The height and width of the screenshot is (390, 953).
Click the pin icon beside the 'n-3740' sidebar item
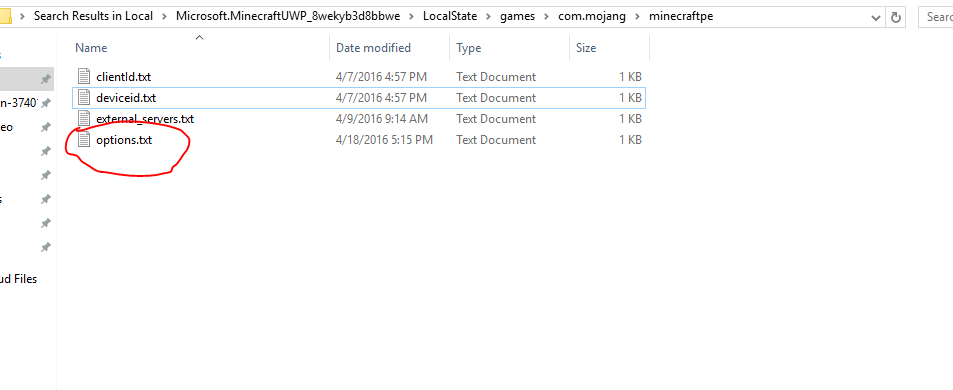coord(45,103)
